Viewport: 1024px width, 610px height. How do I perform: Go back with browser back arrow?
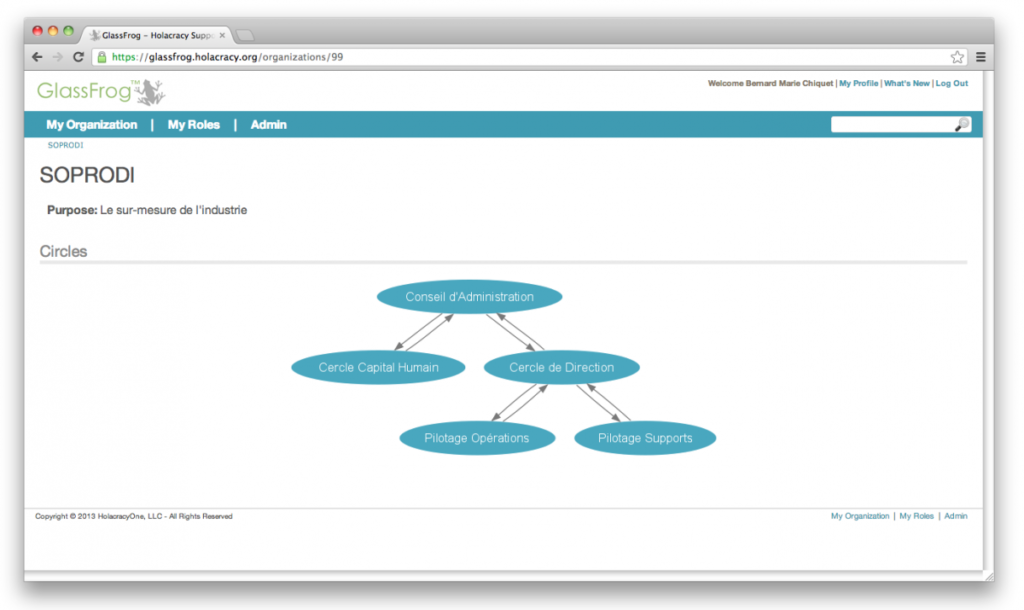pyautogui.click(x=38, y=57)
